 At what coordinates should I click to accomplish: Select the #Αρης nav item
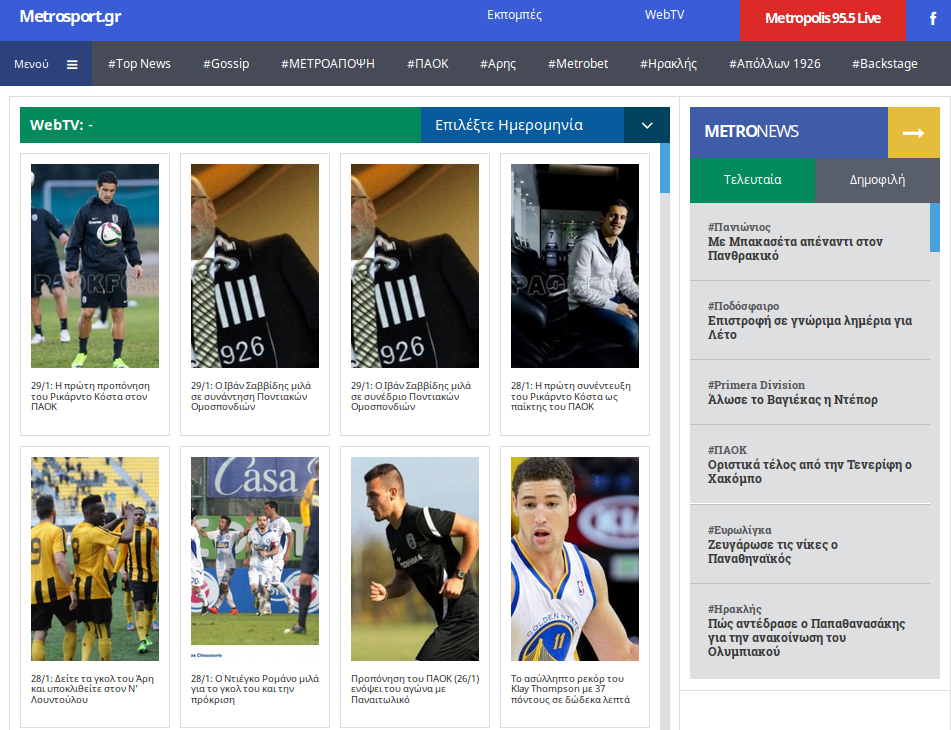pos(498,64)
